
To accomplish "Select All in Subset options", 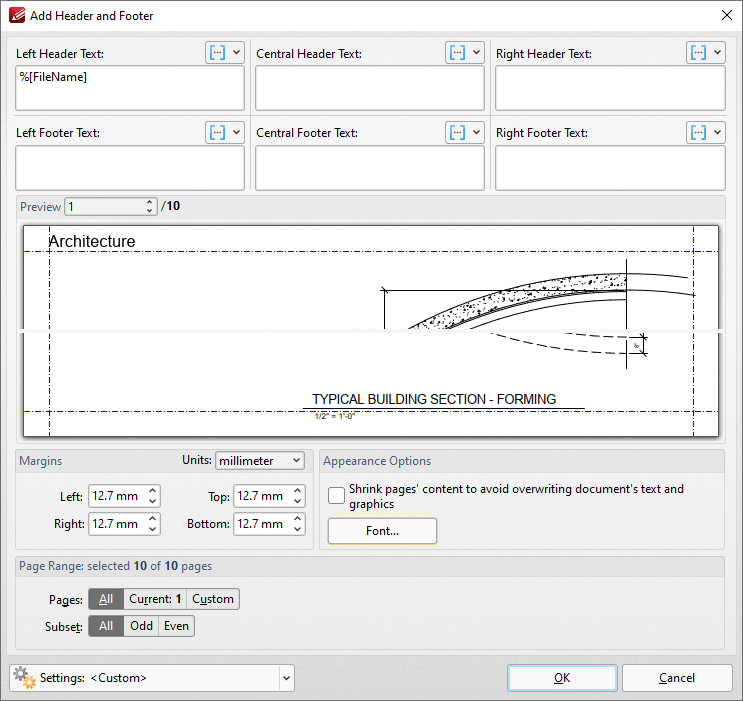I will [x=106, y=626].
